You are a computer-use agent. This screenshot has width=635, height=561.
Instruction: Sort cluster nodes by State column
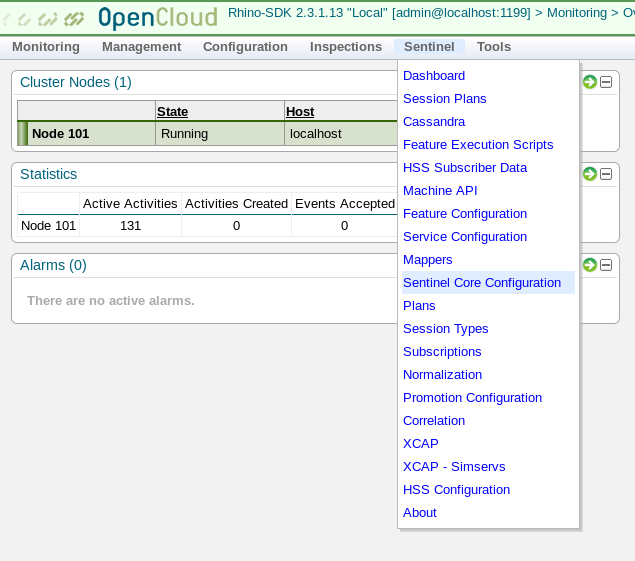pyautogui.click(x=173, y=112)
